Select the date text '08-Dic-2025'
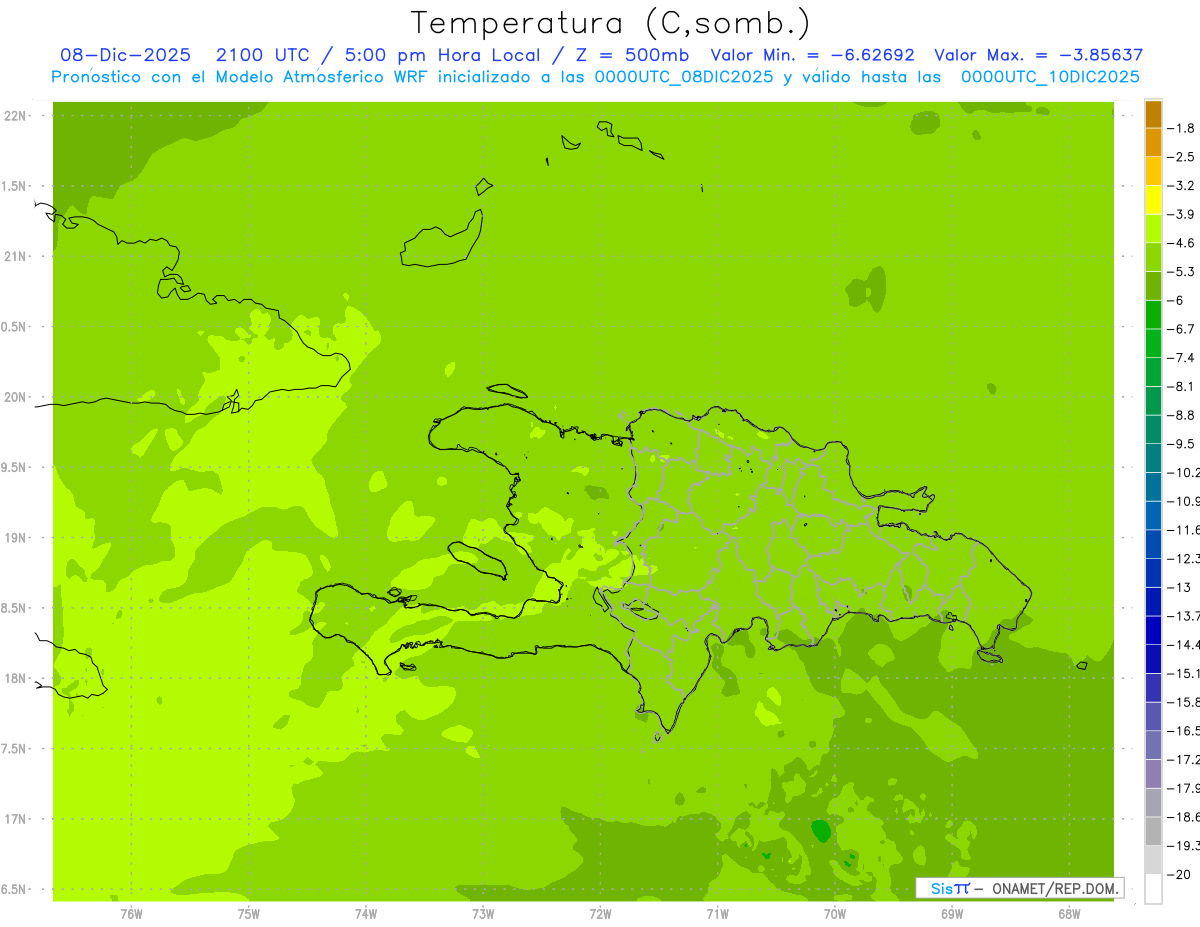 [125, 55]
